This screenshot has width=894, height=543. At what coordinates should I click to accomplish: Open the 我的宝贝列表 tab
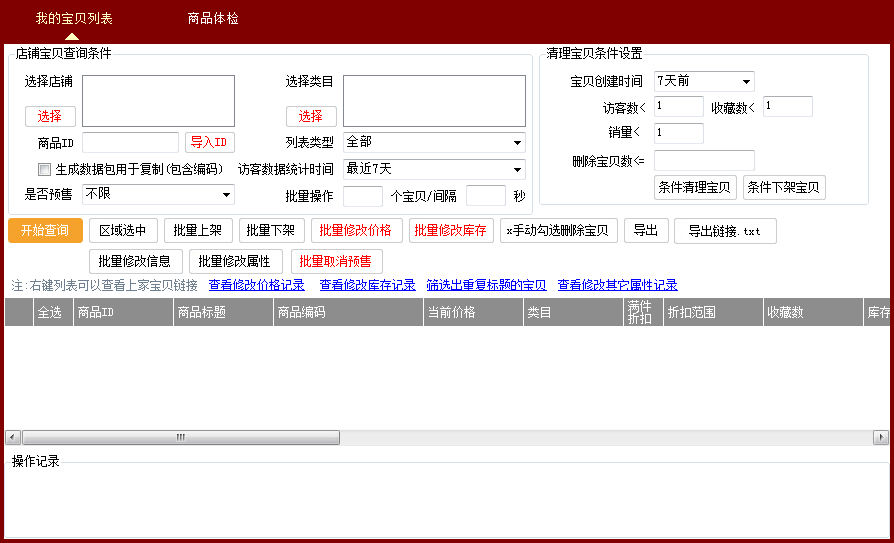74,18
